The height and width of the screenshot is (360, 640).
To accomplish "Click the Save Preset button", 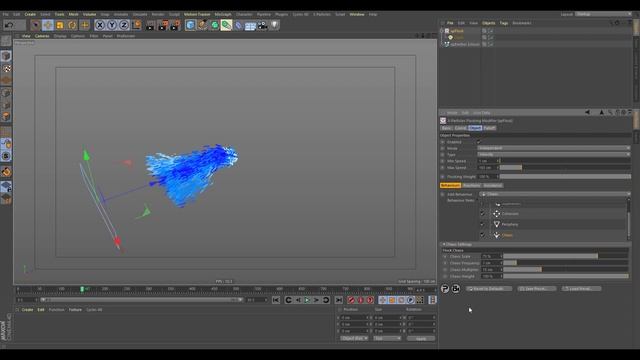I will click(x=536, y=289).
